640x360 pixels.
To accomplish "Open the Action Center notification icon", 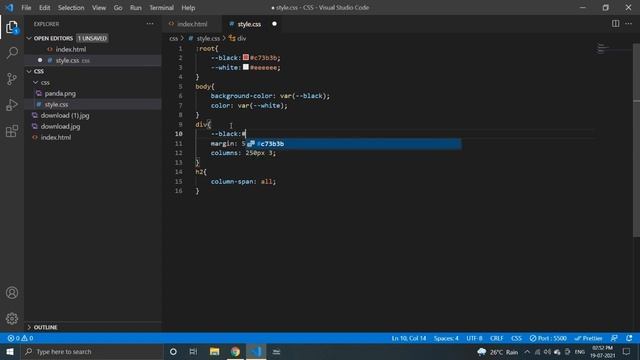I will point(627,351).
